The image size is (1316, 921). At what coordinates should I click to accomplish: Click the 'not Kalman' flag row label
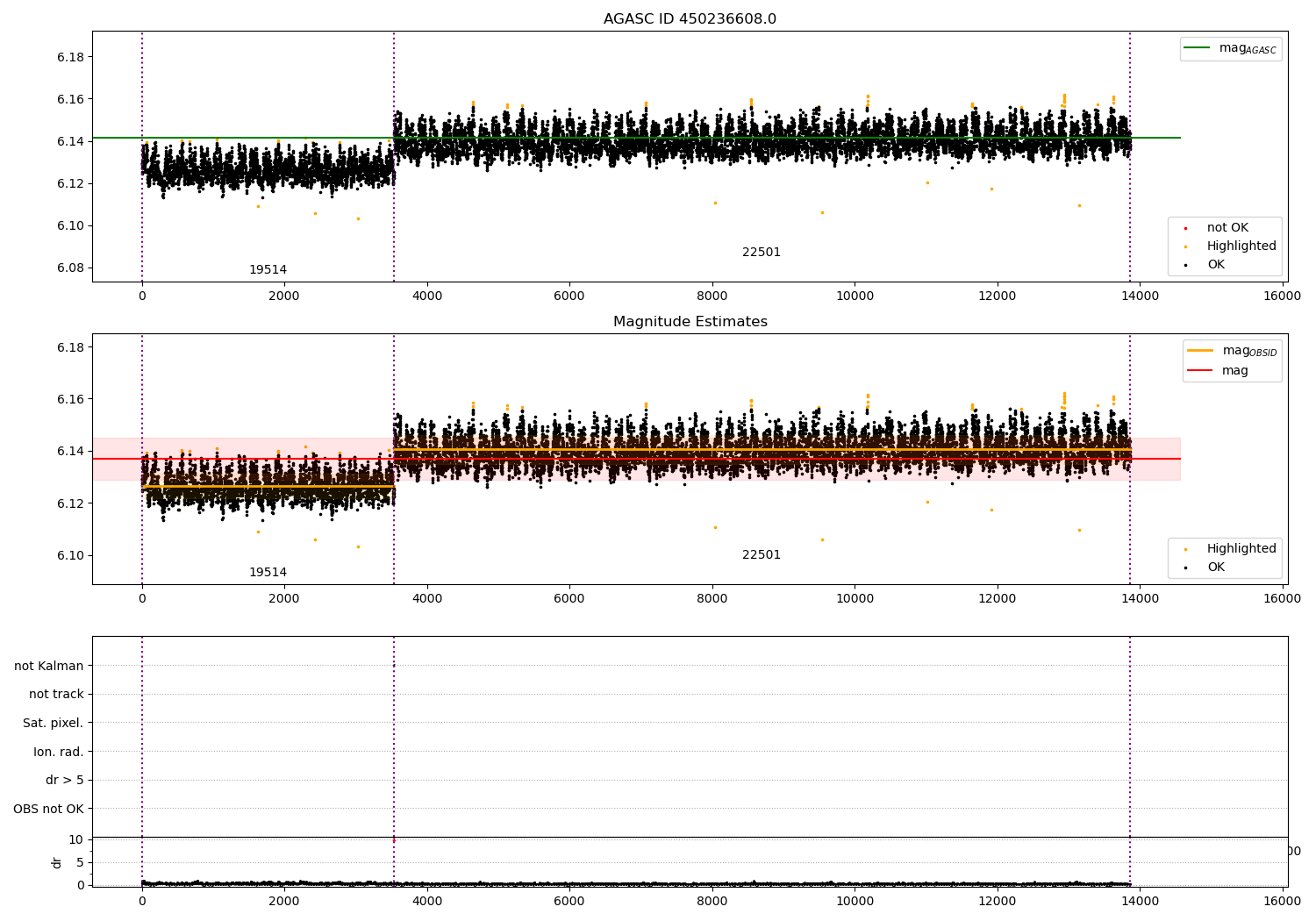(x=49, y=667)
